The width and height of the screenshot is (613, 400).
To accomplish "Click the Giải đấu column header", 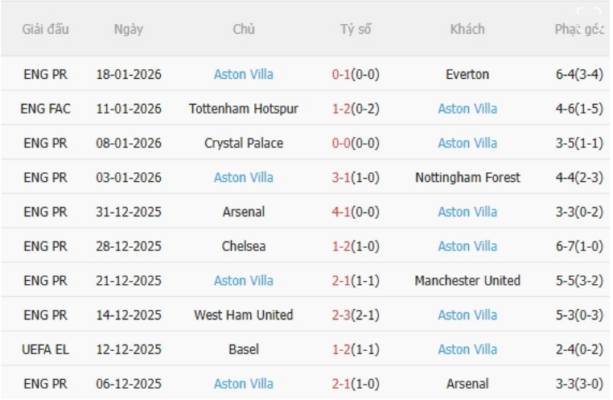I will 46,29.
